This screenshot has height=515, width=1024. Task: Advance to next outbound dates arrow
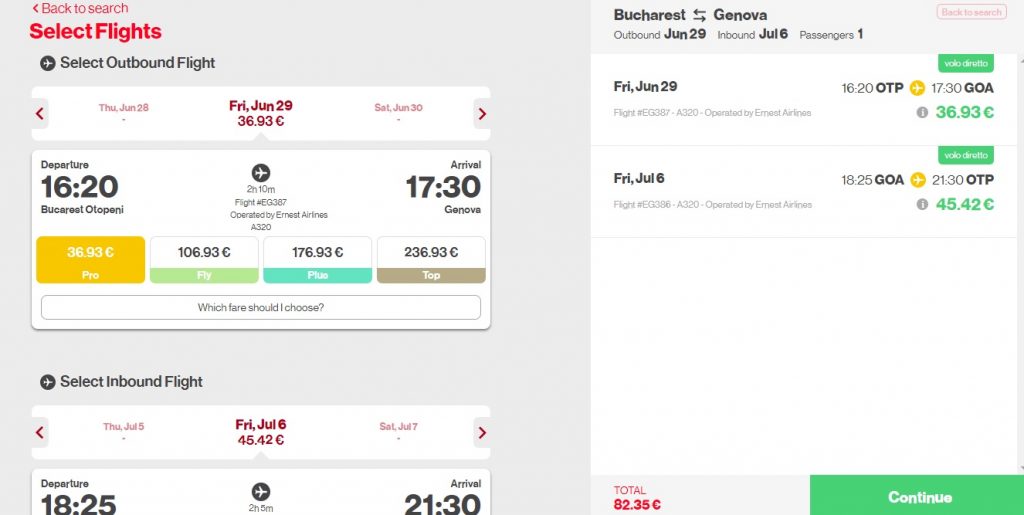(482, 114)
